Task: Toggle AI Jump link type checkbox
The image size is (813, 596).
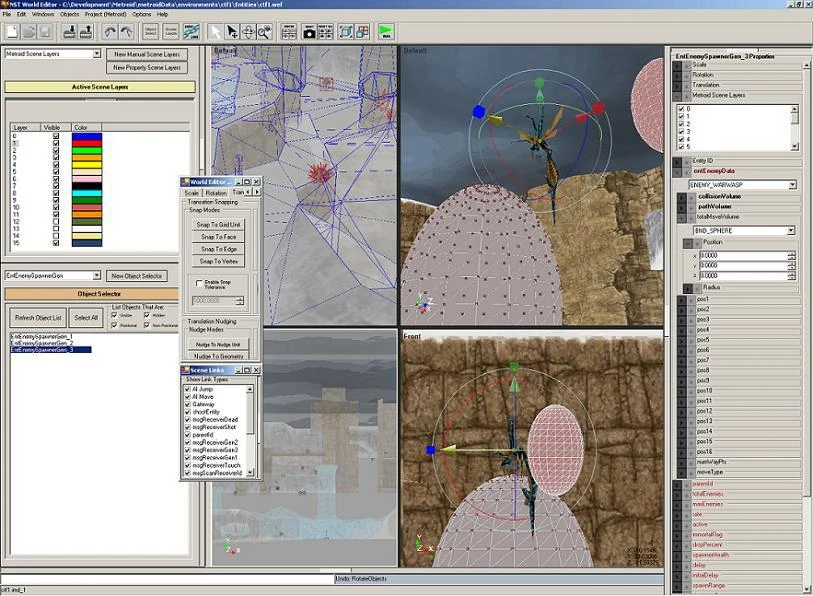Action: coord(188,389)
